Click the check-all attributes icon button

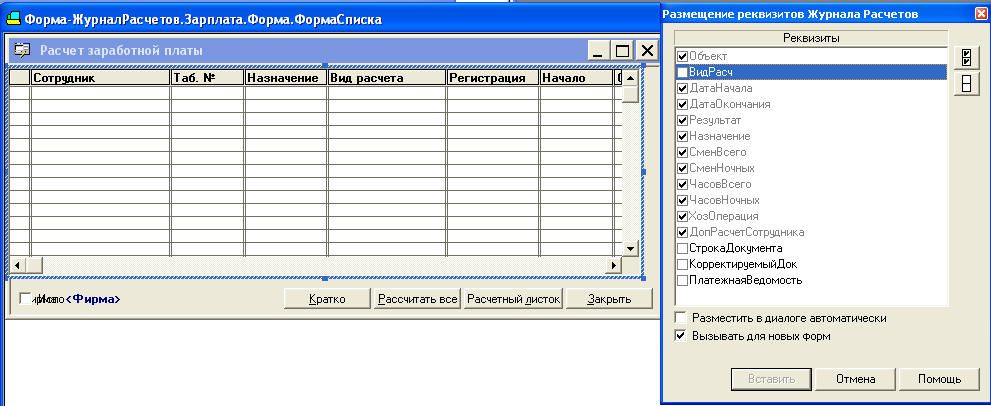(x=966, y=58)
